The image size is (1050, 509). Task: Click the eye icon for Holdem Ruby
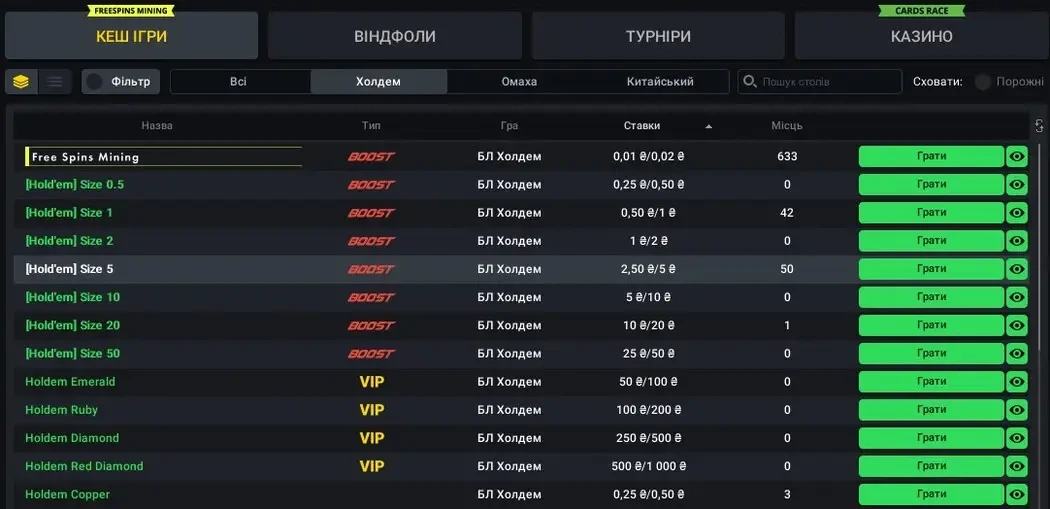[x=1017, y=410]
